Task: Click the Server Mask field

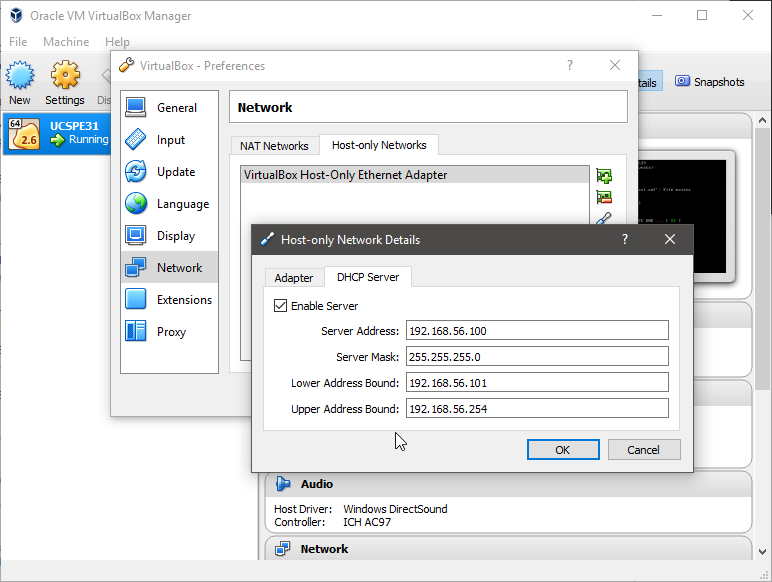Action: [x=537, y=356]
